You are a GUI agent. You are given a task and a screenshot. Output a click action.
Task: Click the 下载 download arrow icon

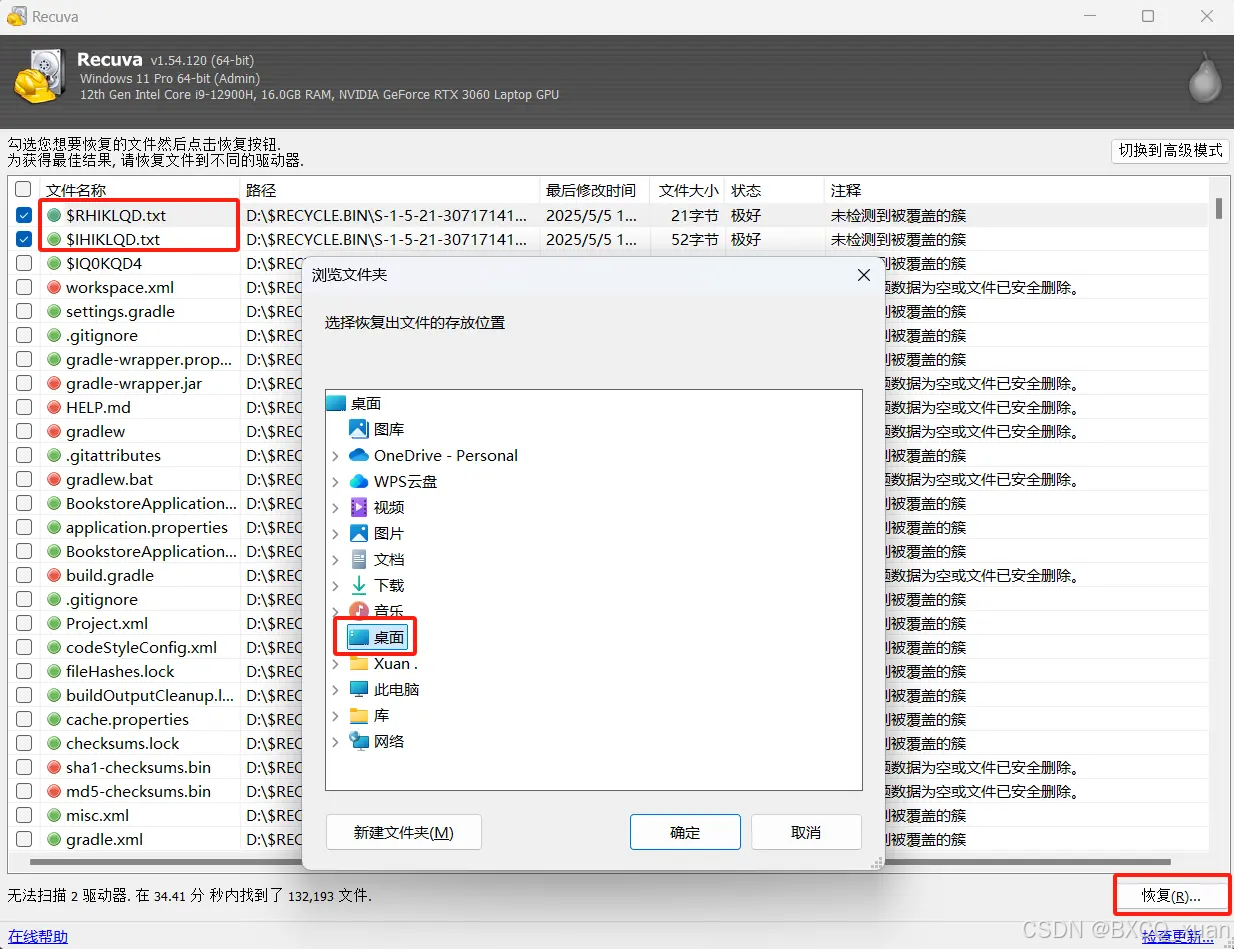[x=359, y=585]
